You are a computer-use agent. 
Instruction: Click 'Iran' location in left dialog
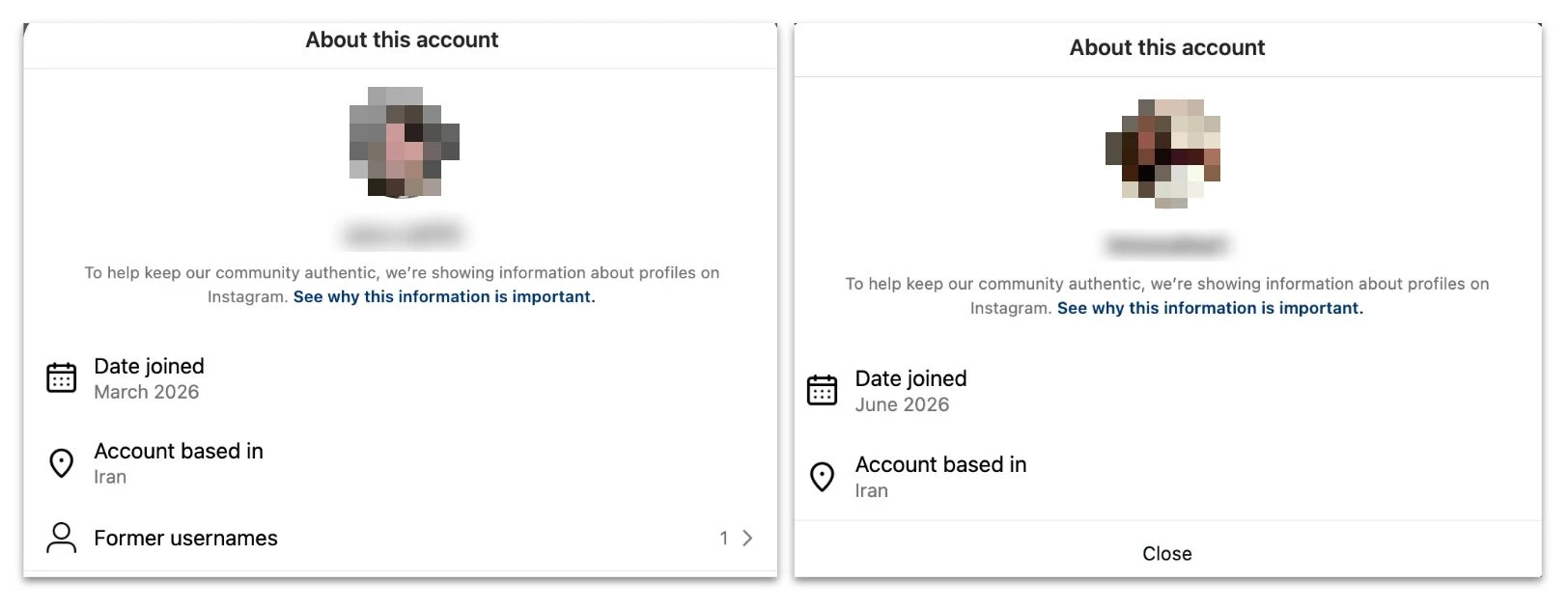coord(110,477)
